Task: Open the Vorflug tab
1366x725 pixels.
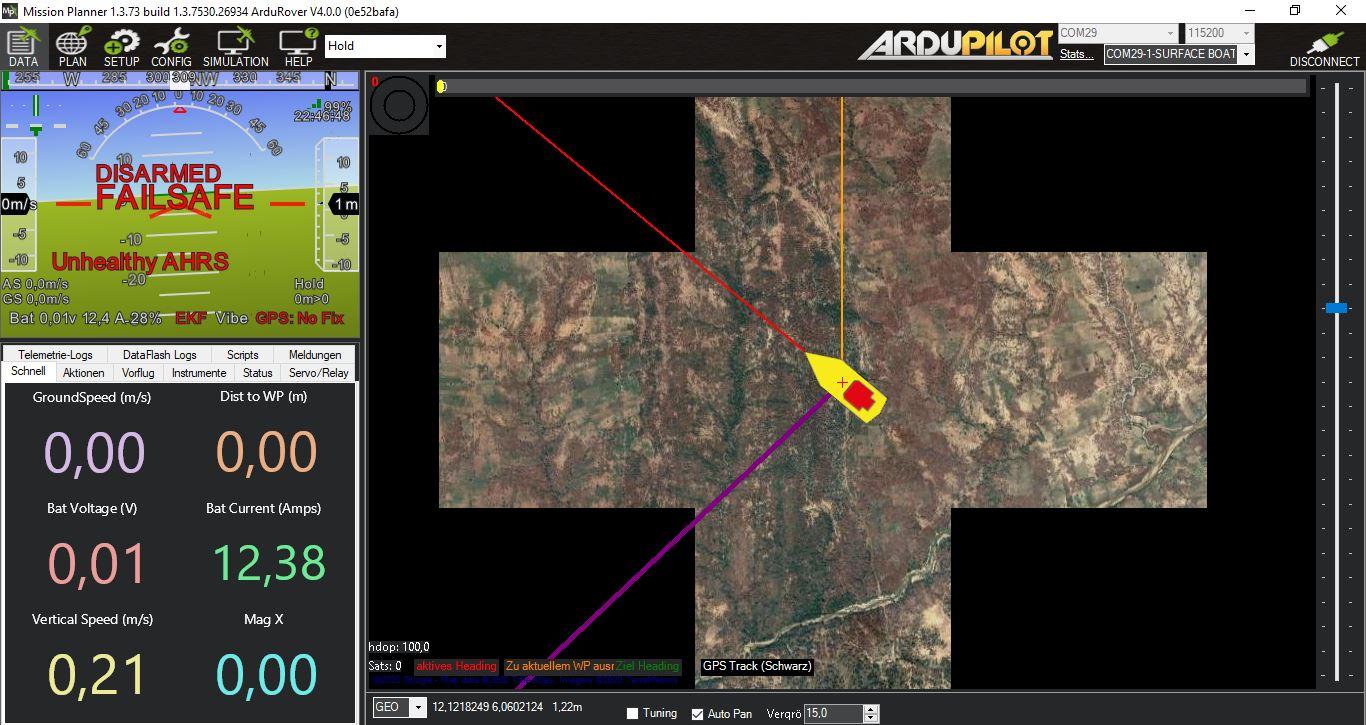Action: pos(138,373)
